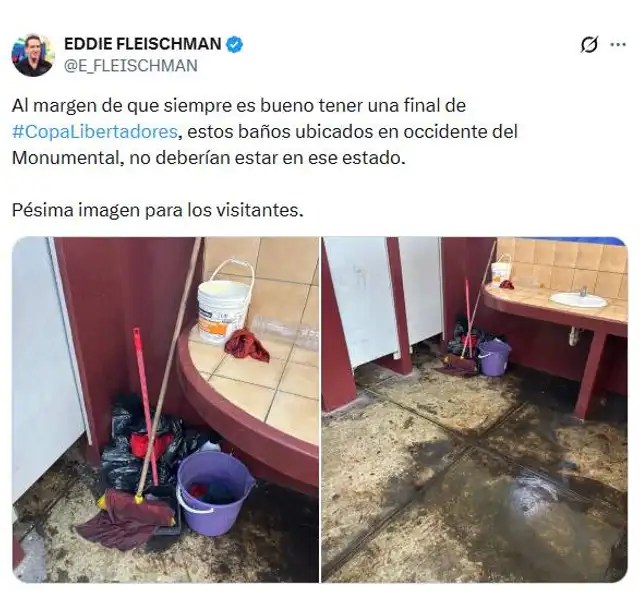Image resolution: width=640 pixels, height=591 pixels.
Task: Open the EDDIE FLEISCHMAN display name
Action: tap(143, 44)
